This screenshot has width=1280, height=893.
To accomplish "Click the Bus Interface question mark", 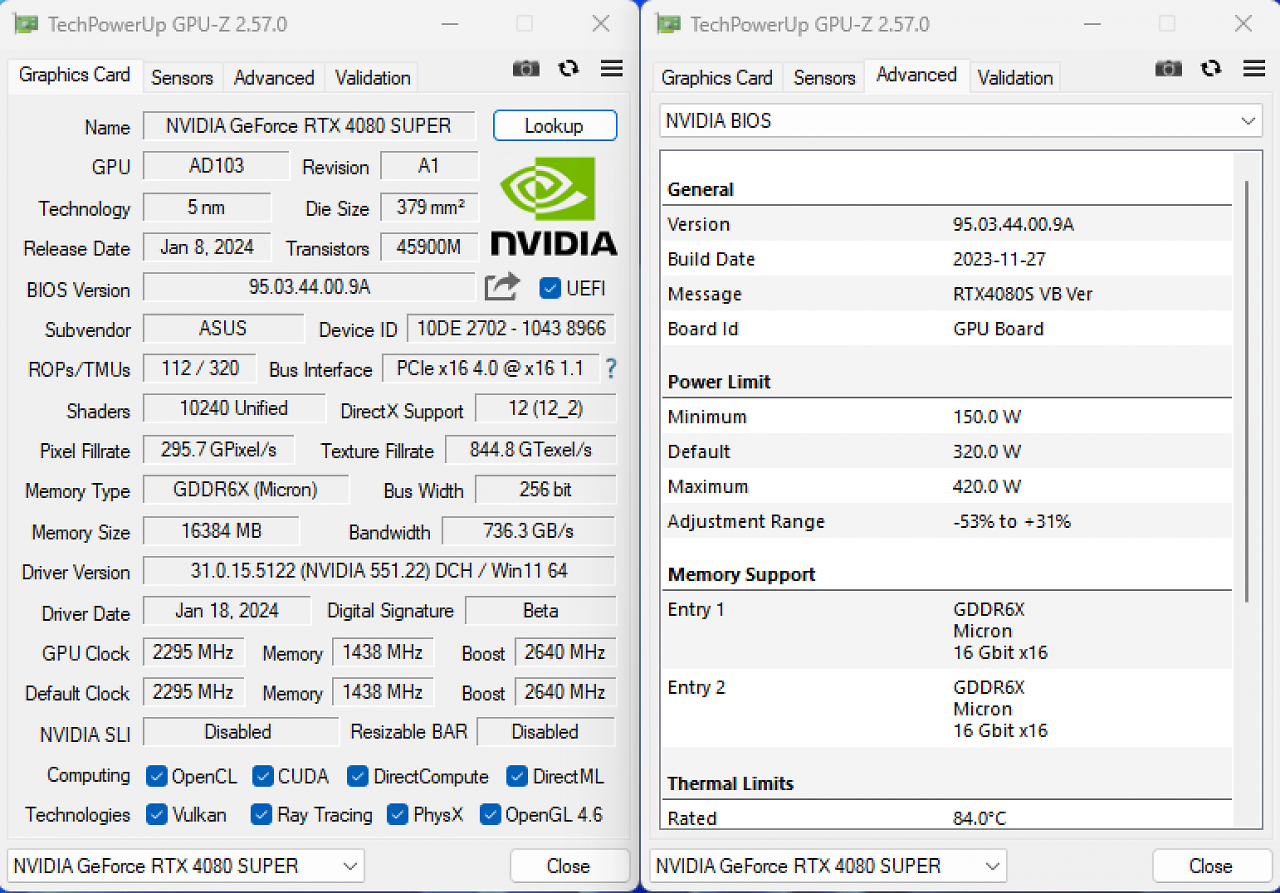I will (610, 368).
